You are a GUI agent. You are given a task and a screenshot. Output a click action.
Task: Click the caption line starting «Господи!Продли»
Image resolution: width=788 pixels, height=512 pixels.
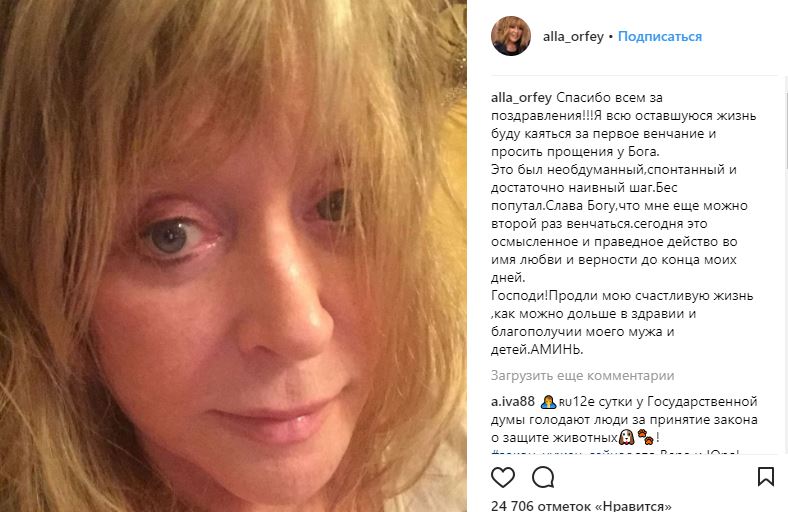coord(622,295)
